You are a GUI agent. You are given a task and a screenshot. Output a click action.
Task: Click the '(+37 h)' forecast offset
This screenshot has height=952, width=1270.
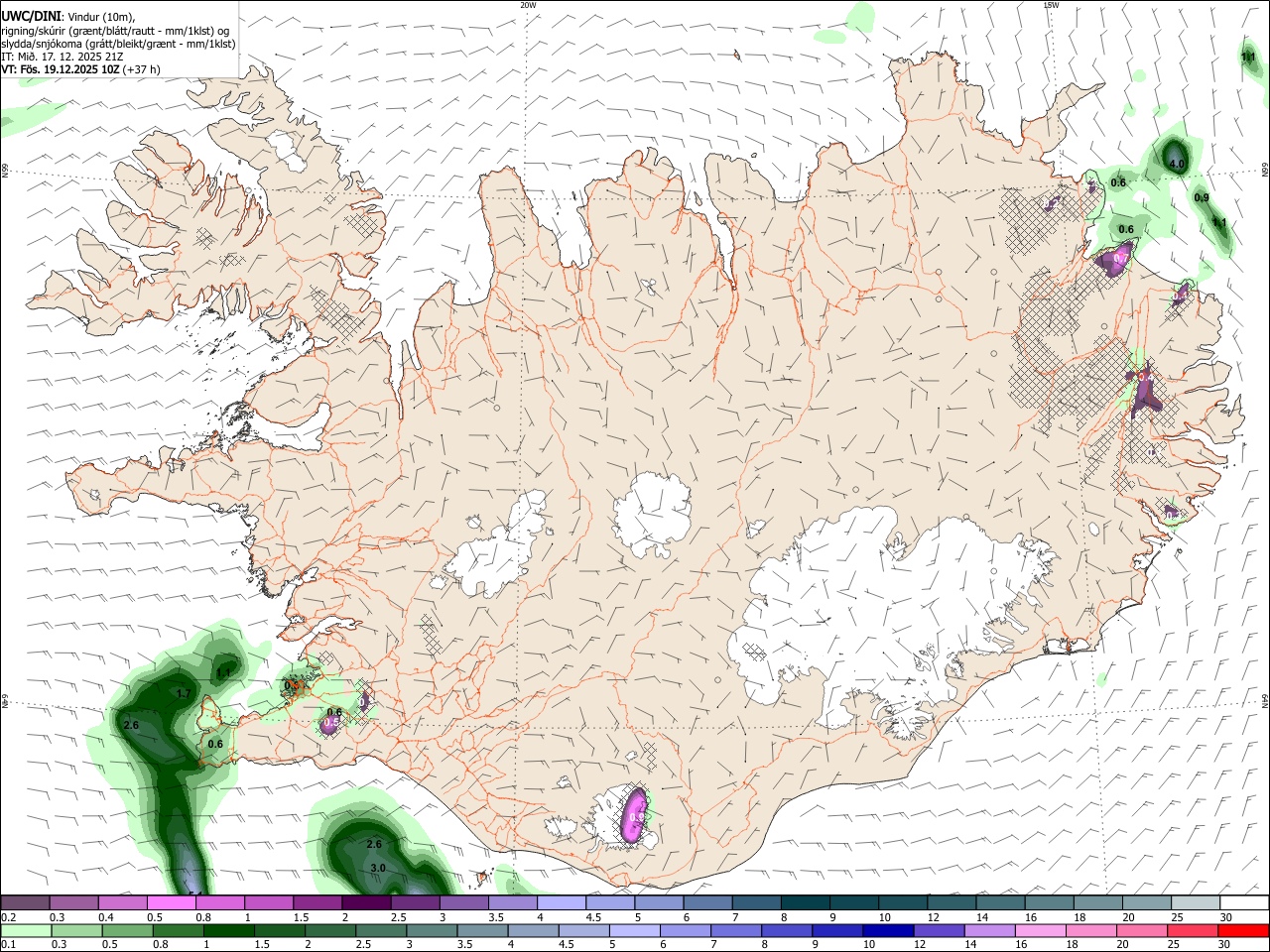pyautogui.click(x=142, y=69)
